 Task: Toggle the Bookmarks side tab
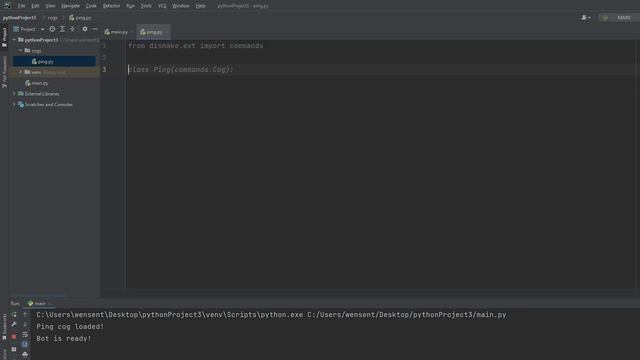4,327
